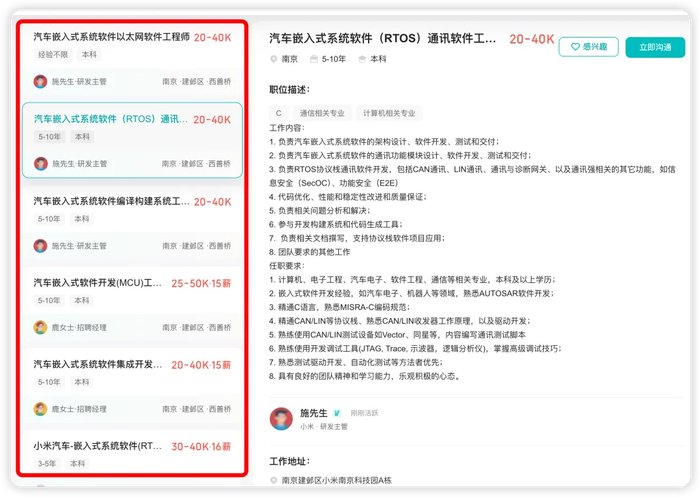
Task: Click recruiter avatar in the selected RTOS card
Action: click(41, 164)
